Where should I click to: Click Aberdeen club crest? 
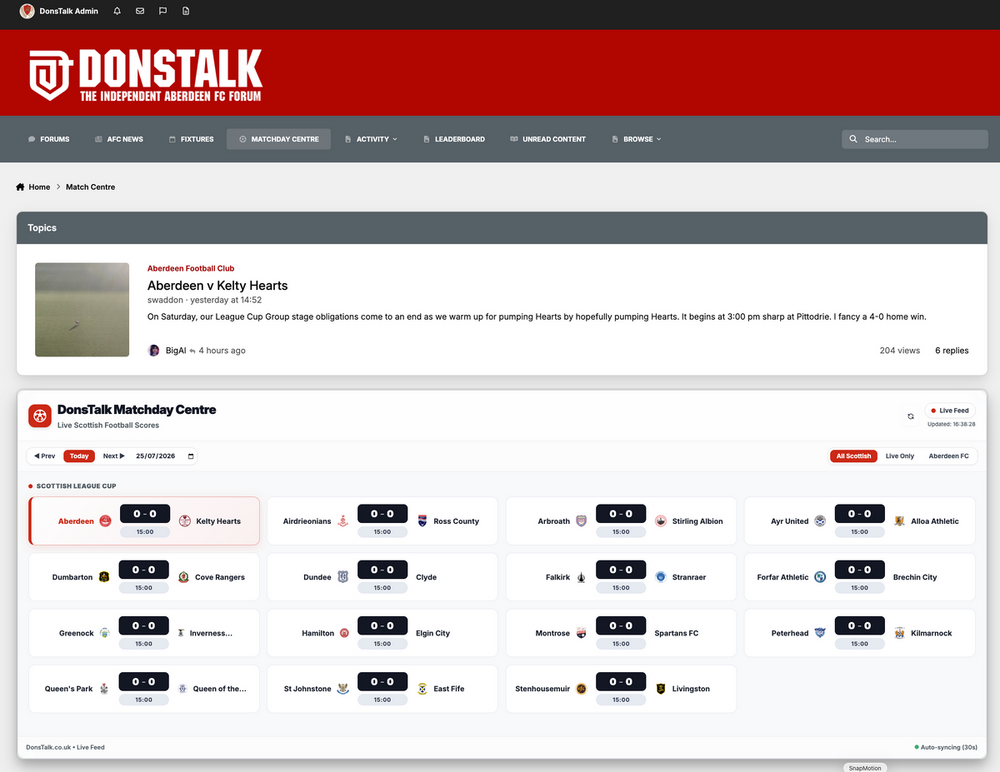point(105,521)
